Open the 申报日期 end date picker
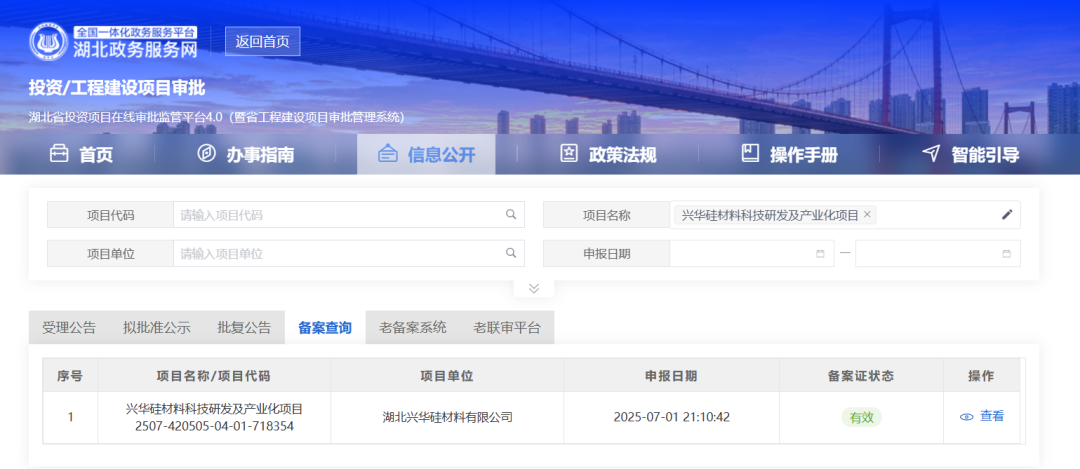 (x=937, y=253)
